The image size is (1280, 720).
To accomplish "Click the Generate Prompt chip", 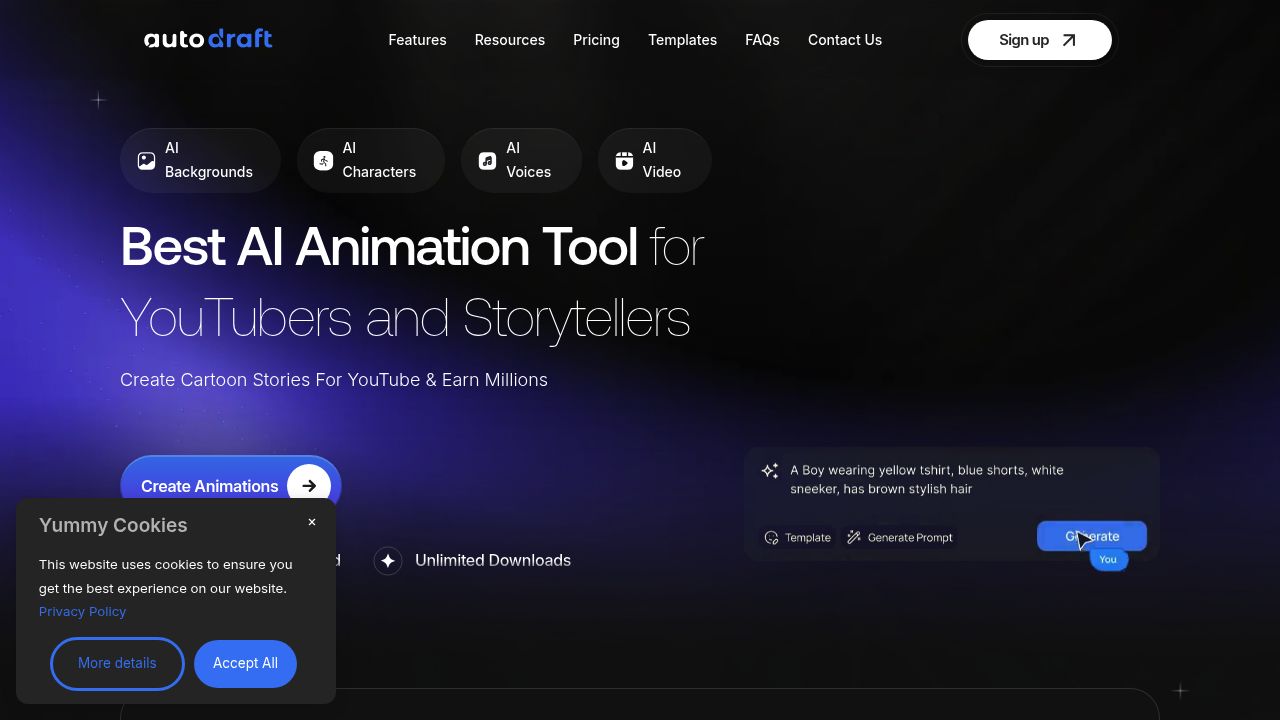I will pyautogui.click(x=899, y=537).
